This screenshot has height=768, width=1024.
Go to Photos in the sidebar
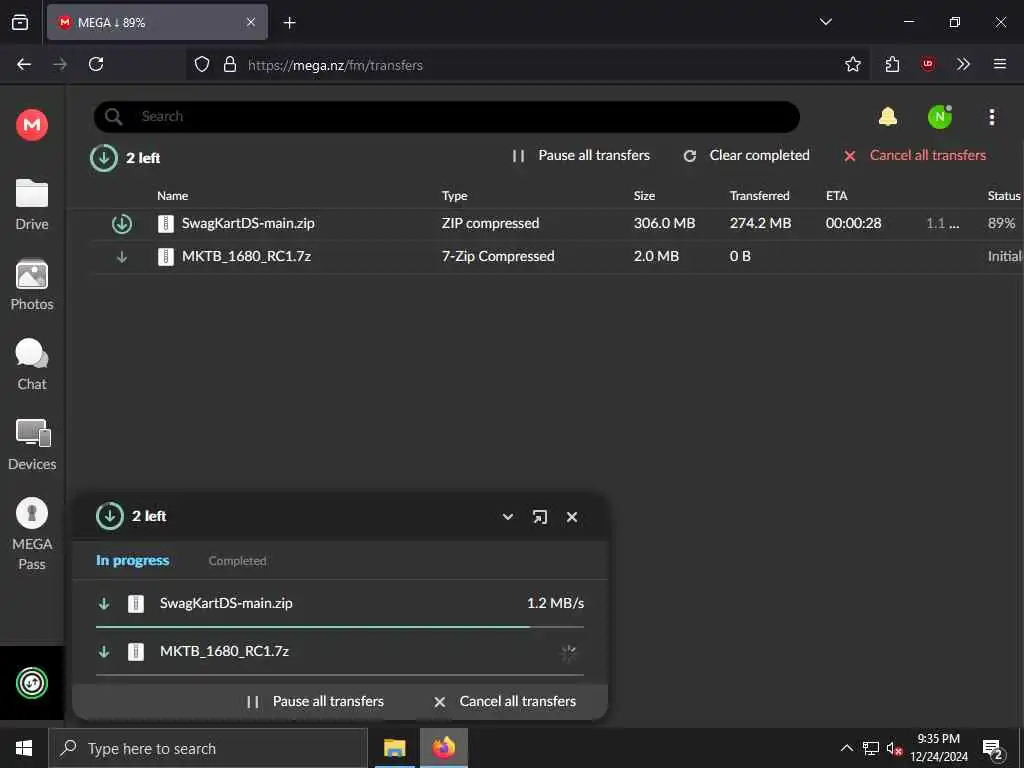pyautogui.click(x=31, y=285)
